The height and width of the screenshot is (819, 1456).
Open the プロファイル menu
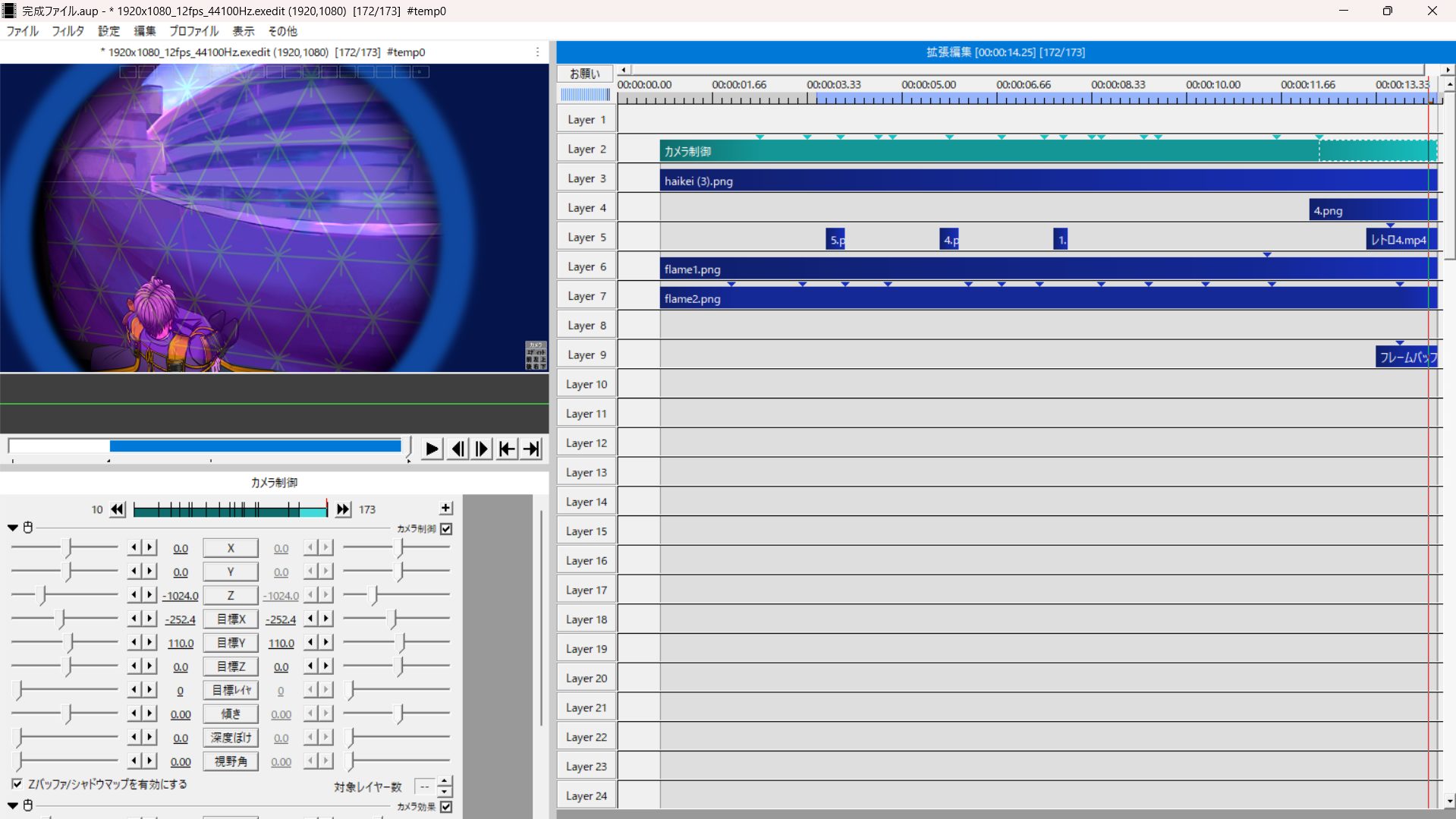click(193, 31)
